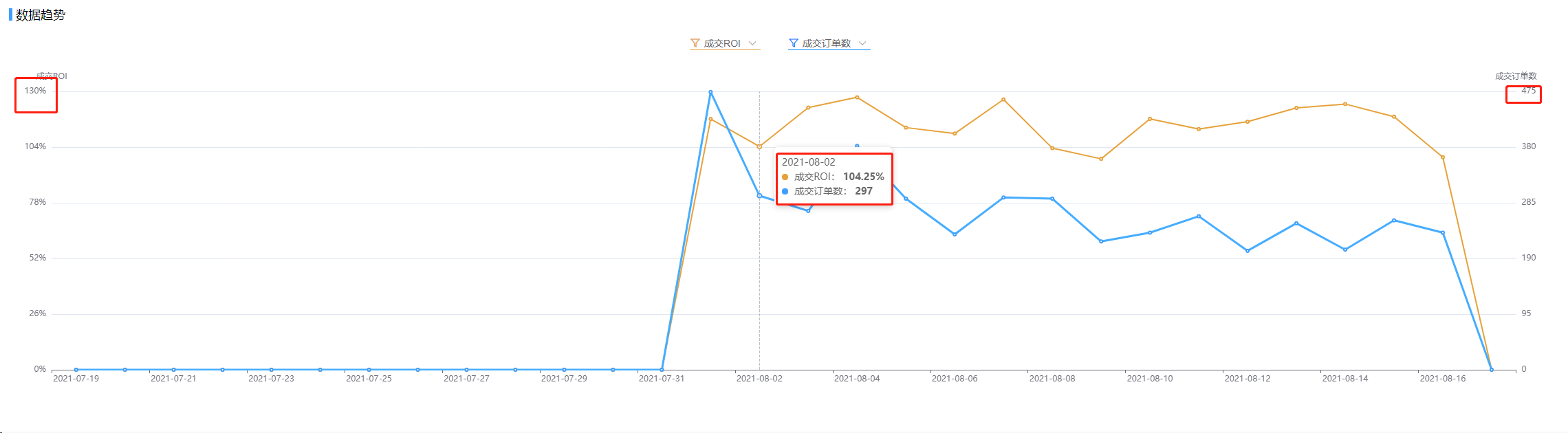
Task: Click the blue order-count point on 2021-08-12
Action: pyautogui.click(x=1248, y=251)
